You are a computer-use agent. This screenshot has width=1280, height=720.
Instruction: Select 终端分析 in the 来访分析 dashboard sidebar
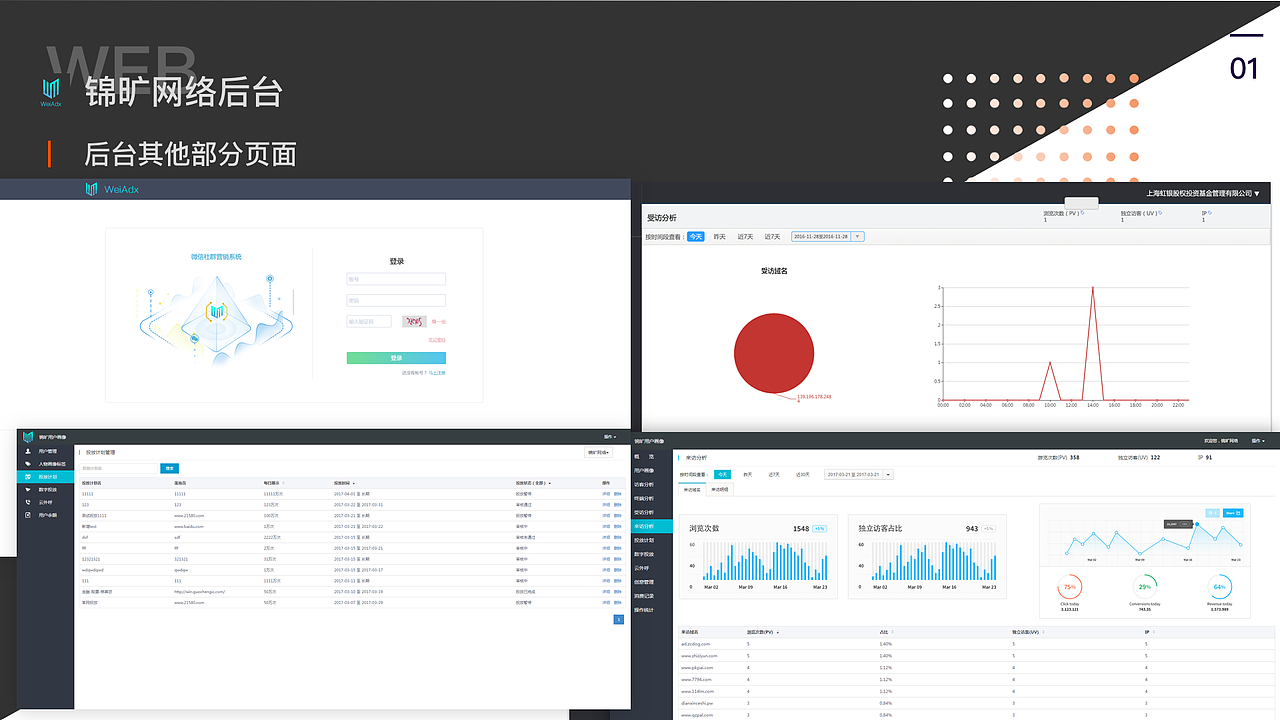[644, 498]
